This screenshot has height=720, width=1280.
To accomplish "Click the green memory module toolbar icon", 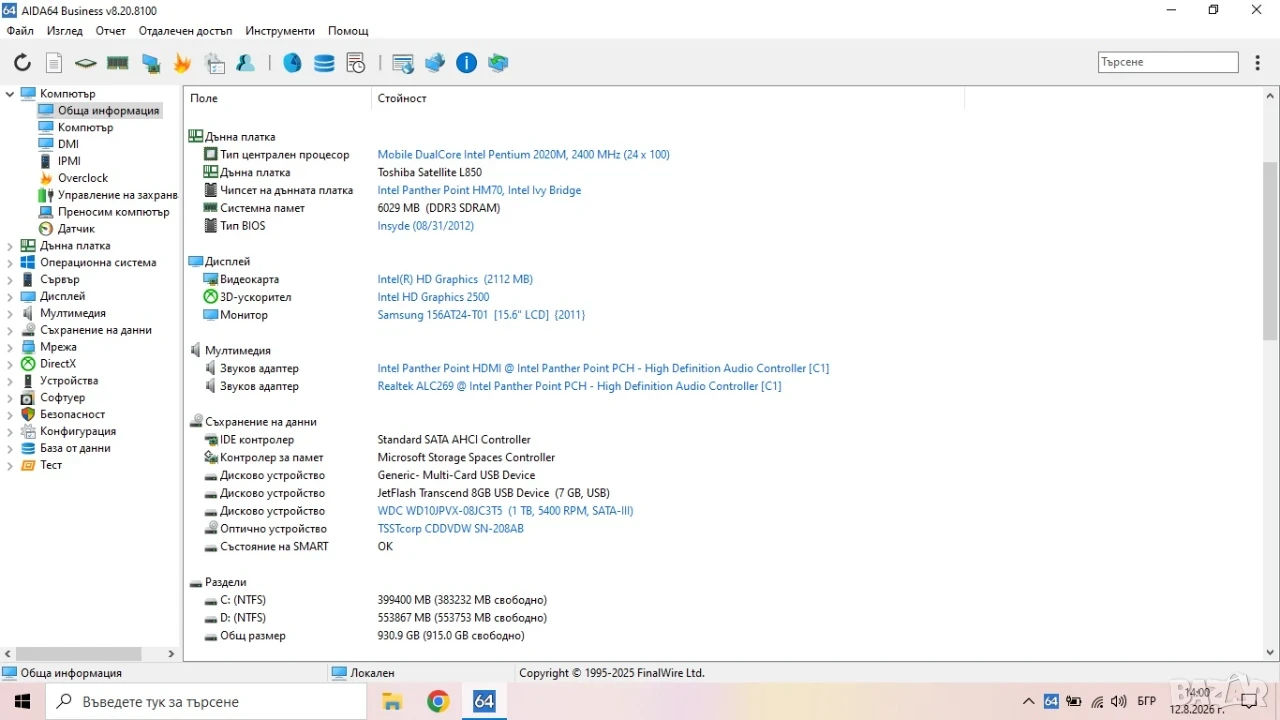I will [x=118, y=63].
